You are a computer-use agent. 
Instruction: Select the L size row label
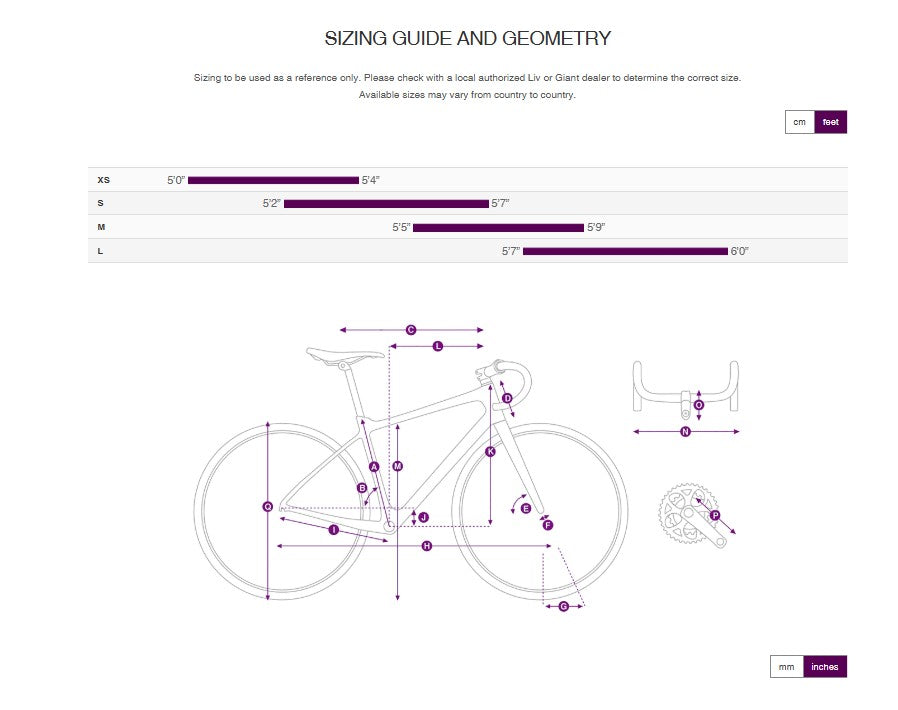point(100,251)
